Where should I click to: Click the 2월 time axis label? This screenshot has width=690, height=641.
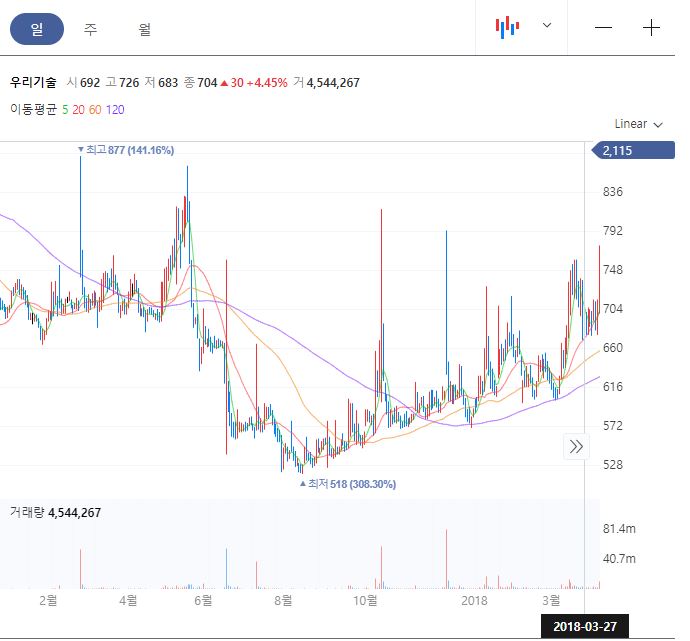point(48,601)
